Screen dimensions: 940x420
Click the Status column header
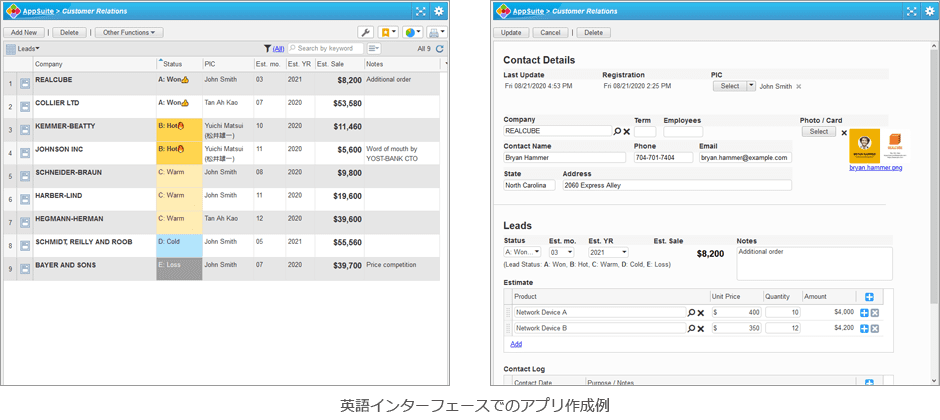(x=173, y=64)
